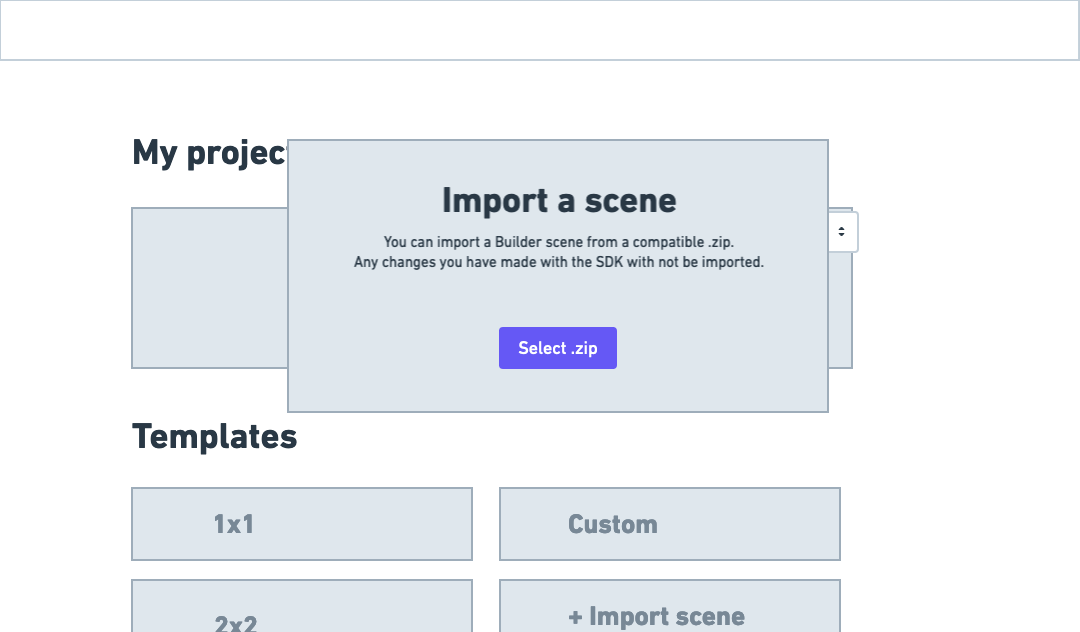
Task: Click the Import a scene heading
Action: pos(559,201)
